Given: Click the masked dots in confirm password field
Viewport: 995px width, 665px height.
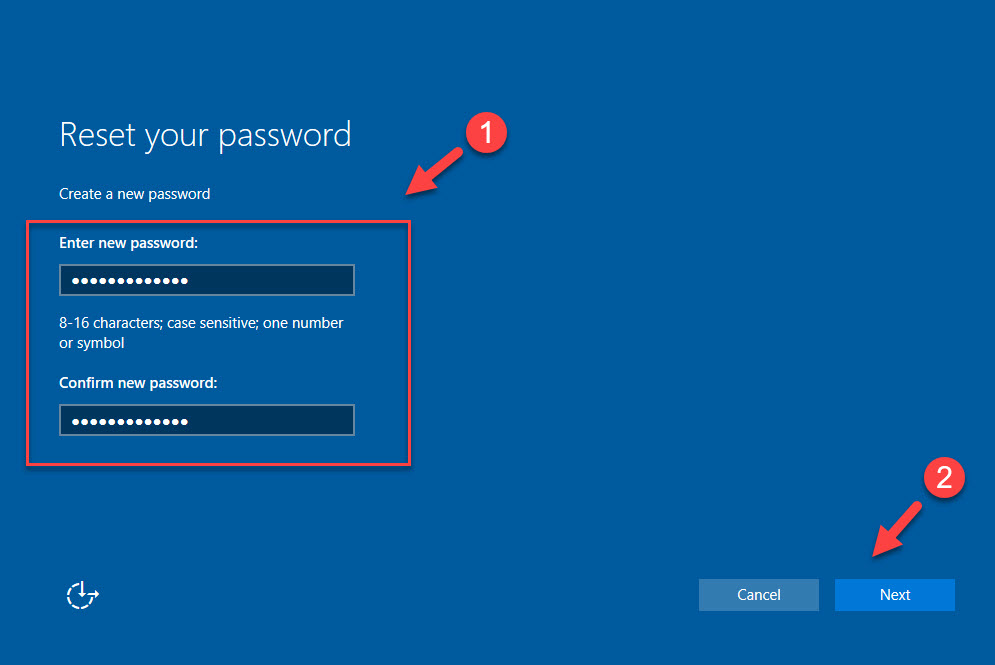Looking at the screenshot, I should [x=129, y=421].
